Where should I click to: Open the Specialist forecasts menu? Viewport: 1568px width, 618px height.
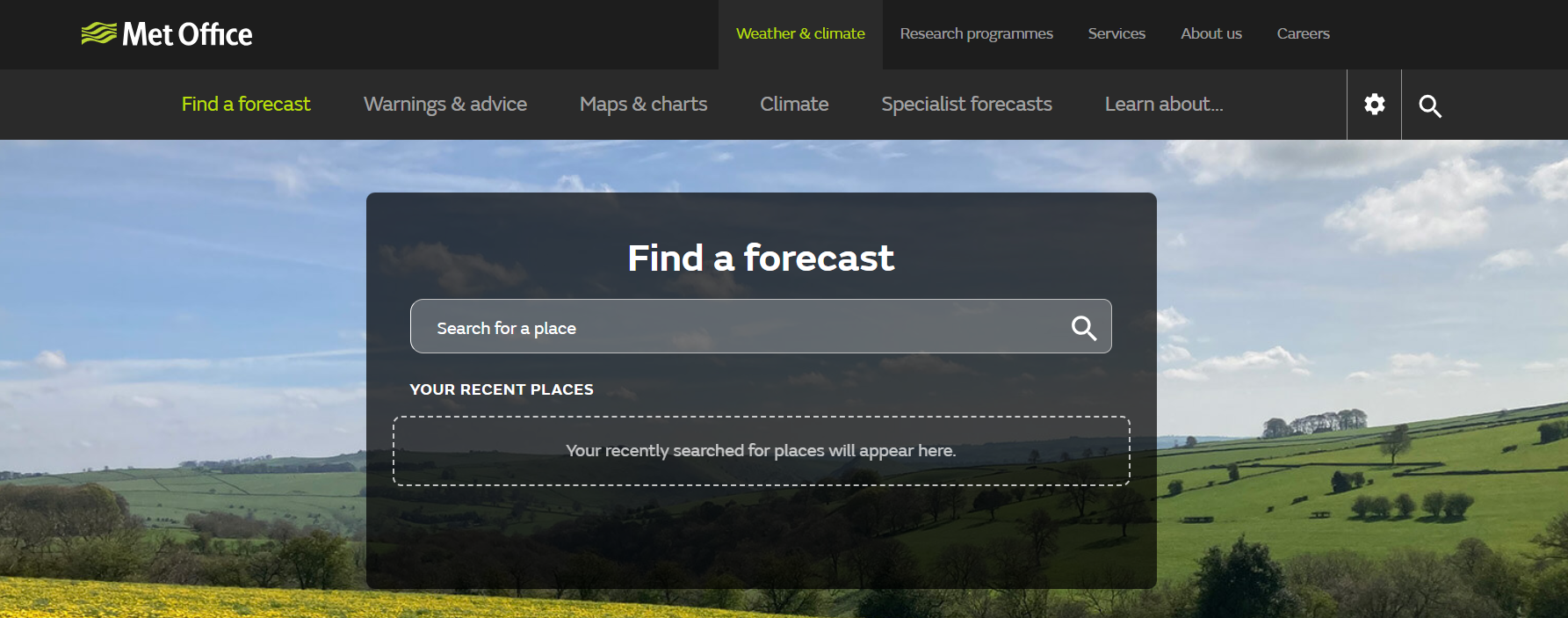click(x=966, y=104)
